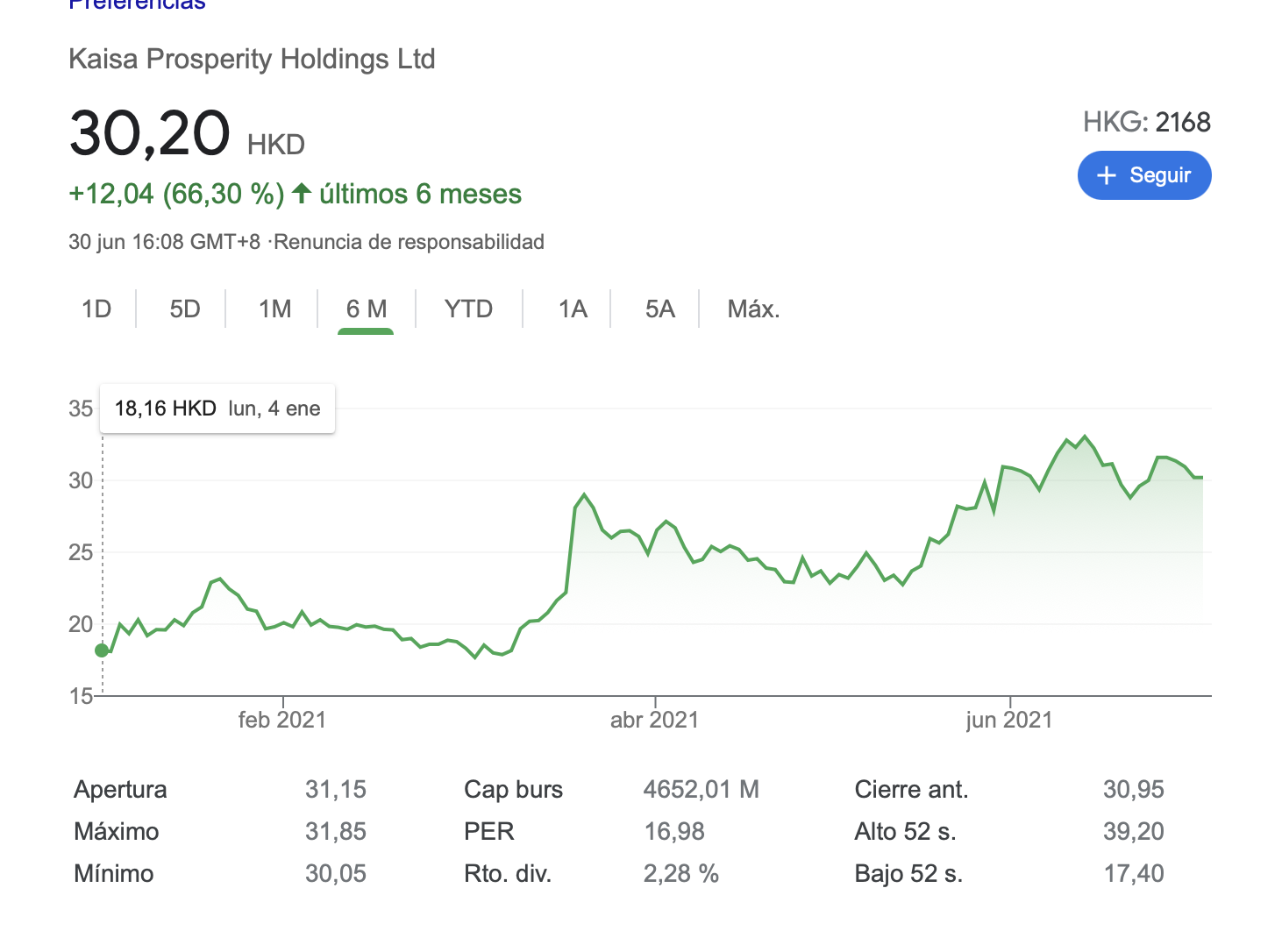Image resolution: width=1282 pixels, height=952 pixels.
Task: Select the 5A five-year tab
Action: click(660, 309)
